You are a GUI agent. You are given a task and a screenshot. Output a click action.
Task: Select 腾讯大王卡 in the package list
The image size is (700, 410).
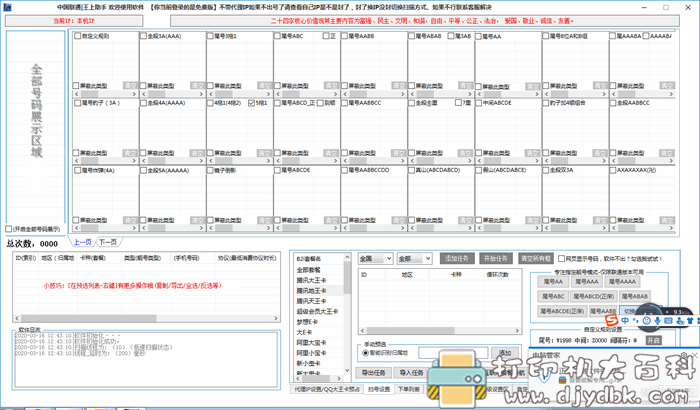tap(311, 280)
